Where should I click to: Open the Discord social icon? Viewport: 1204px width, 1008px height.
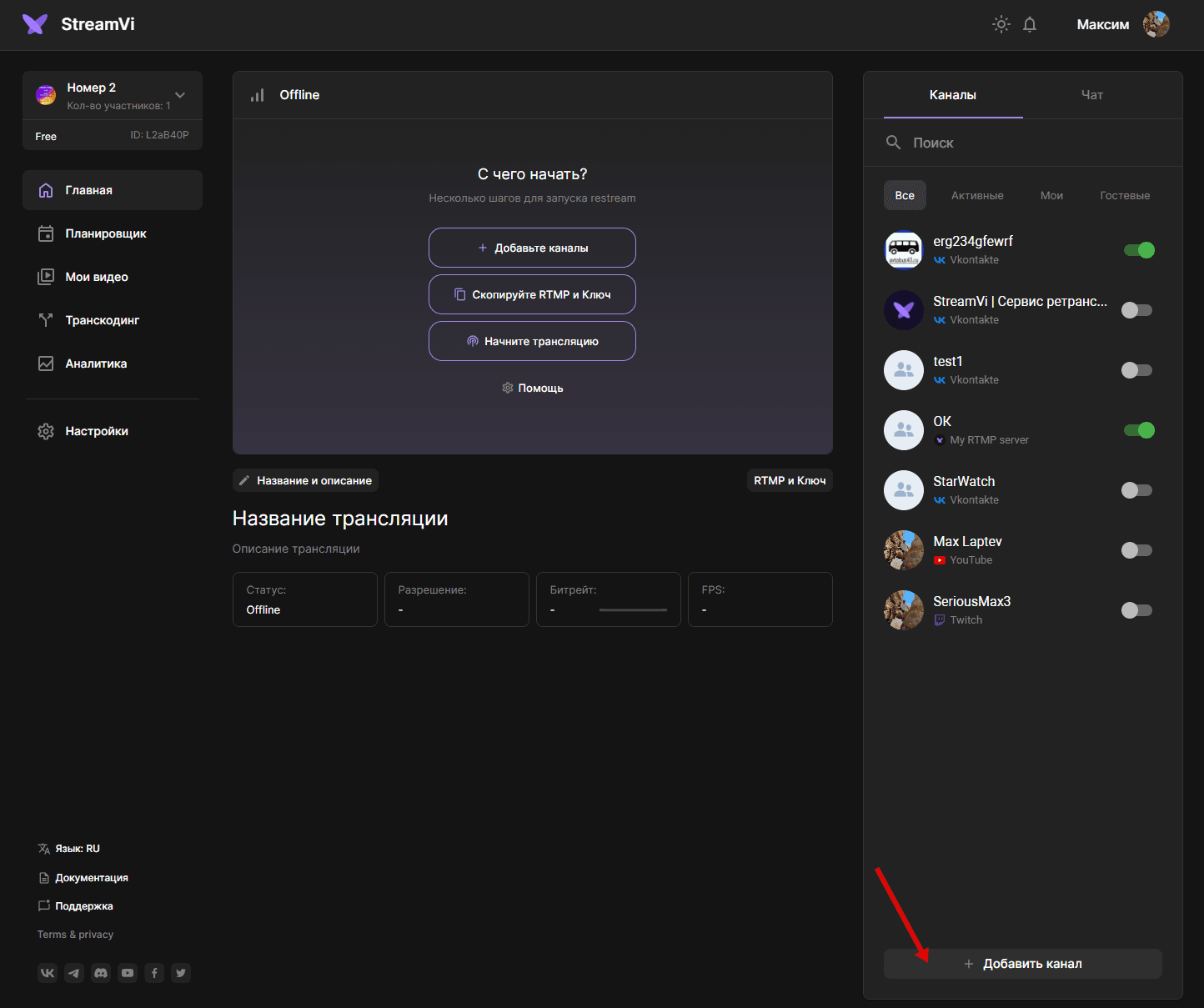click(101, 973)
